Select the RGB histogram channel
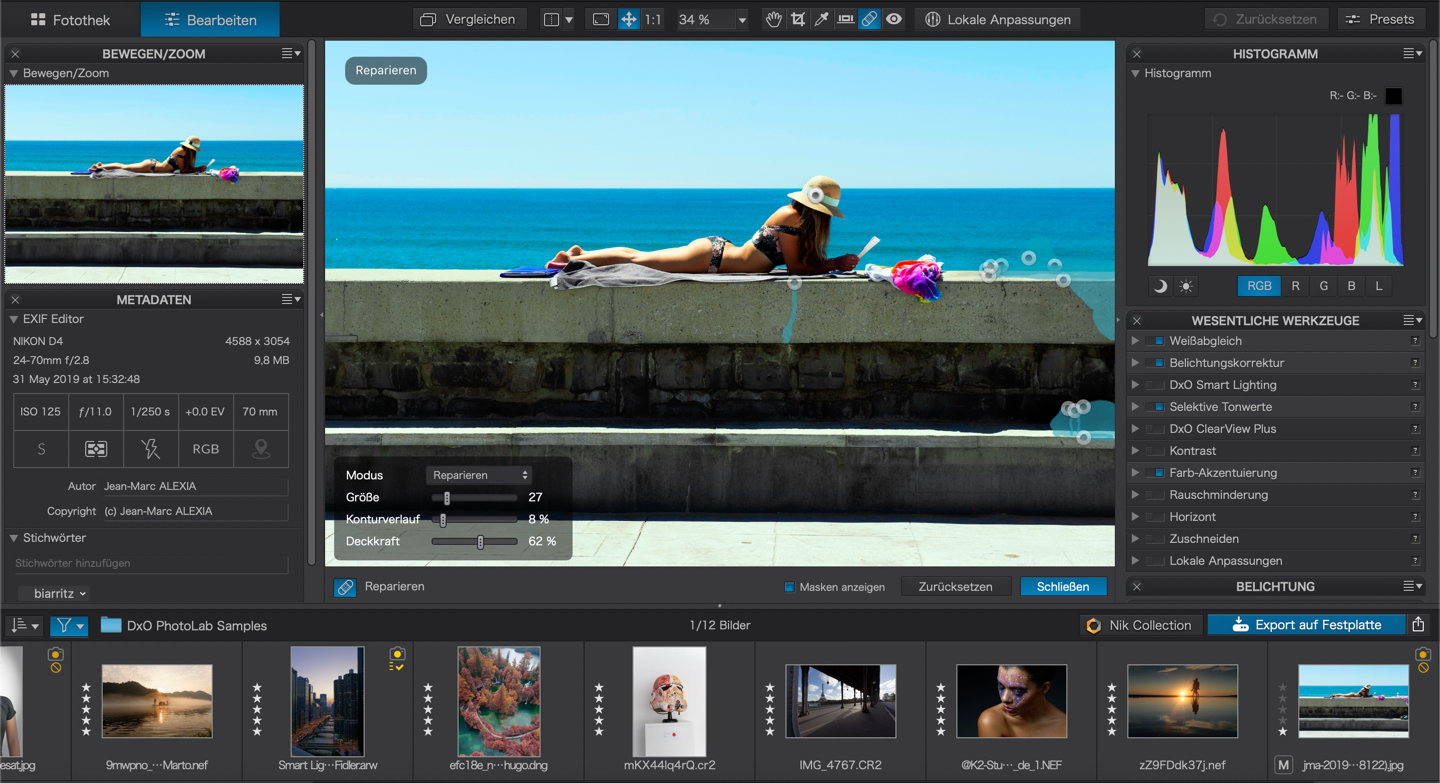Screen dimensions: 1440x783 [x=1259, y=286]
